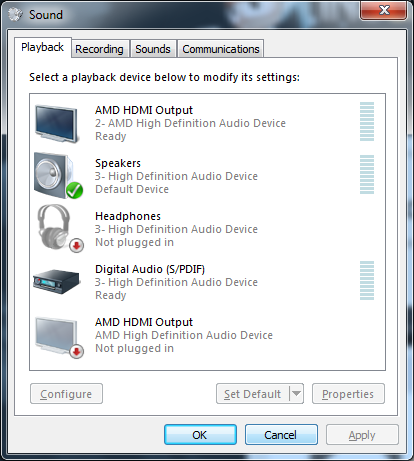This screenshot has height=461, width=414.
Task: Click the Playback tab
Action: pyautogui.click(x=43, y=47)
